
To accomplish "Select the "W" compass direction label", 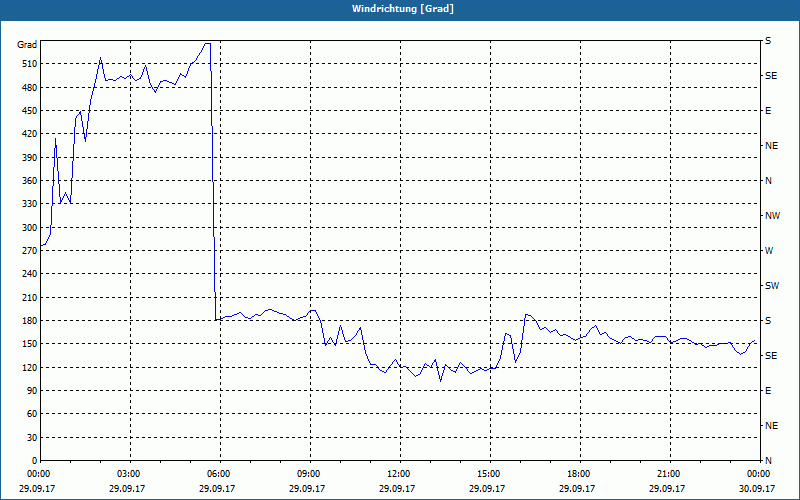I will [769, 251].
